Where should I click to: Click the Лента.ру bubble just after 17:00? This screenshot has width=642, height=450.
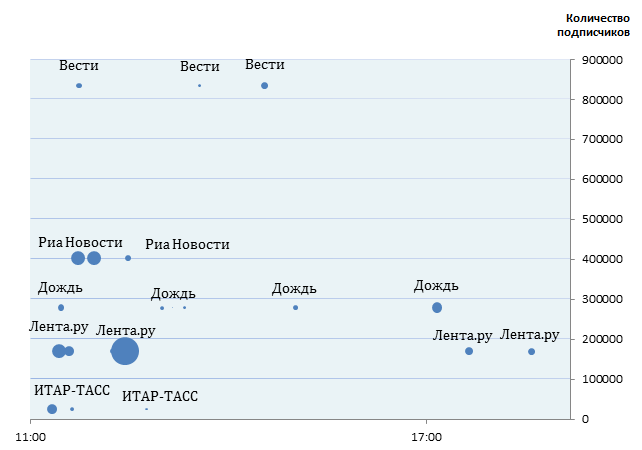(x=469, y=351)
